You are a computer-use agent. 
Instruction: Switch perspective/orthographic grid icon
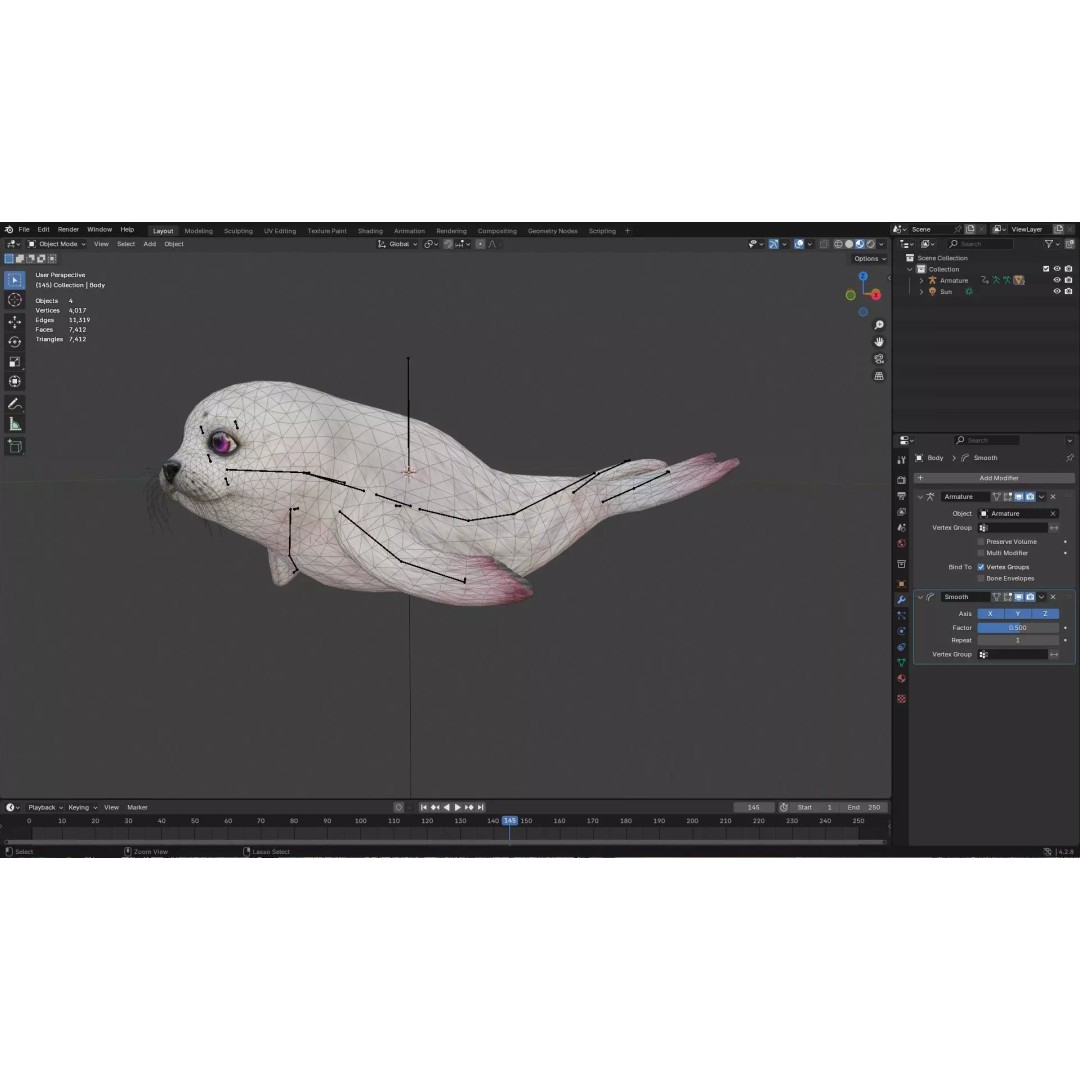[879, 376]
